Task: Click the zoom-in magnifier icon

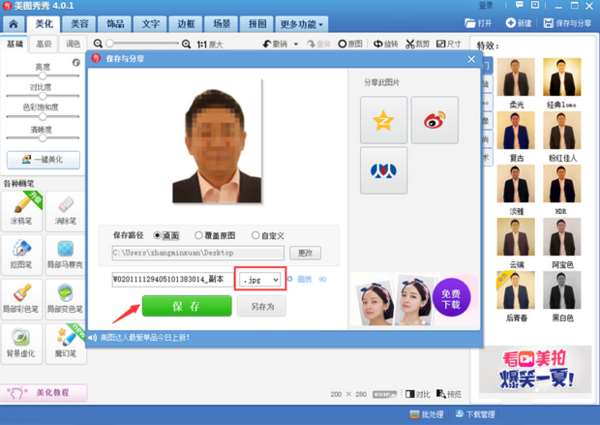Action: (186, 44)
